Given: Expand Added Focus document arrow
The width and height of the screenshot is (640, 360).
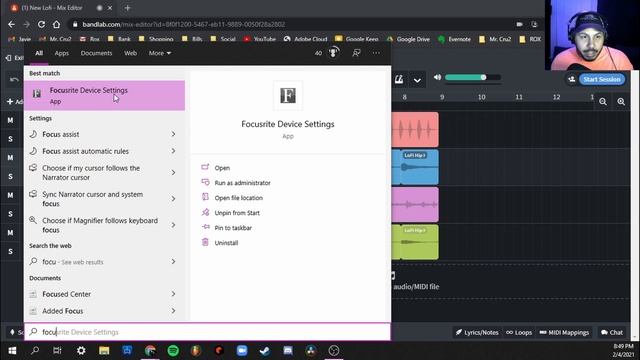Looking at the screenshot, I should pos(173,311).
